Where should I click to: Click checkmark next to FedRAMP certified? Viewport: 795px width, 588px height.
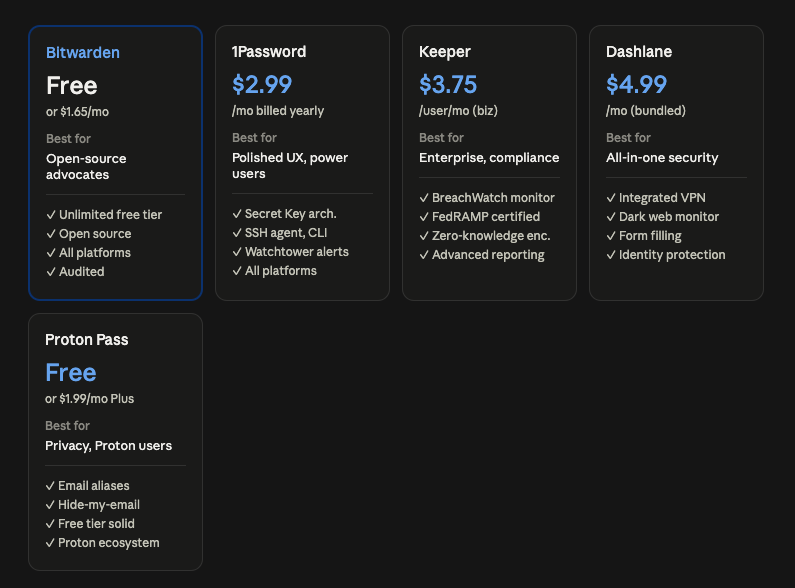tap(424, 217)
